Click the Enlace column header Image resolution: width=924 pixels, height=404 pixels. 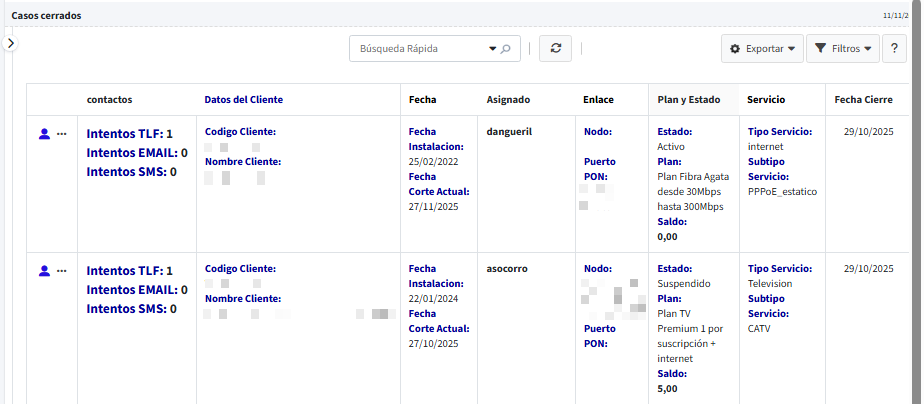click(x=598, y=100)
